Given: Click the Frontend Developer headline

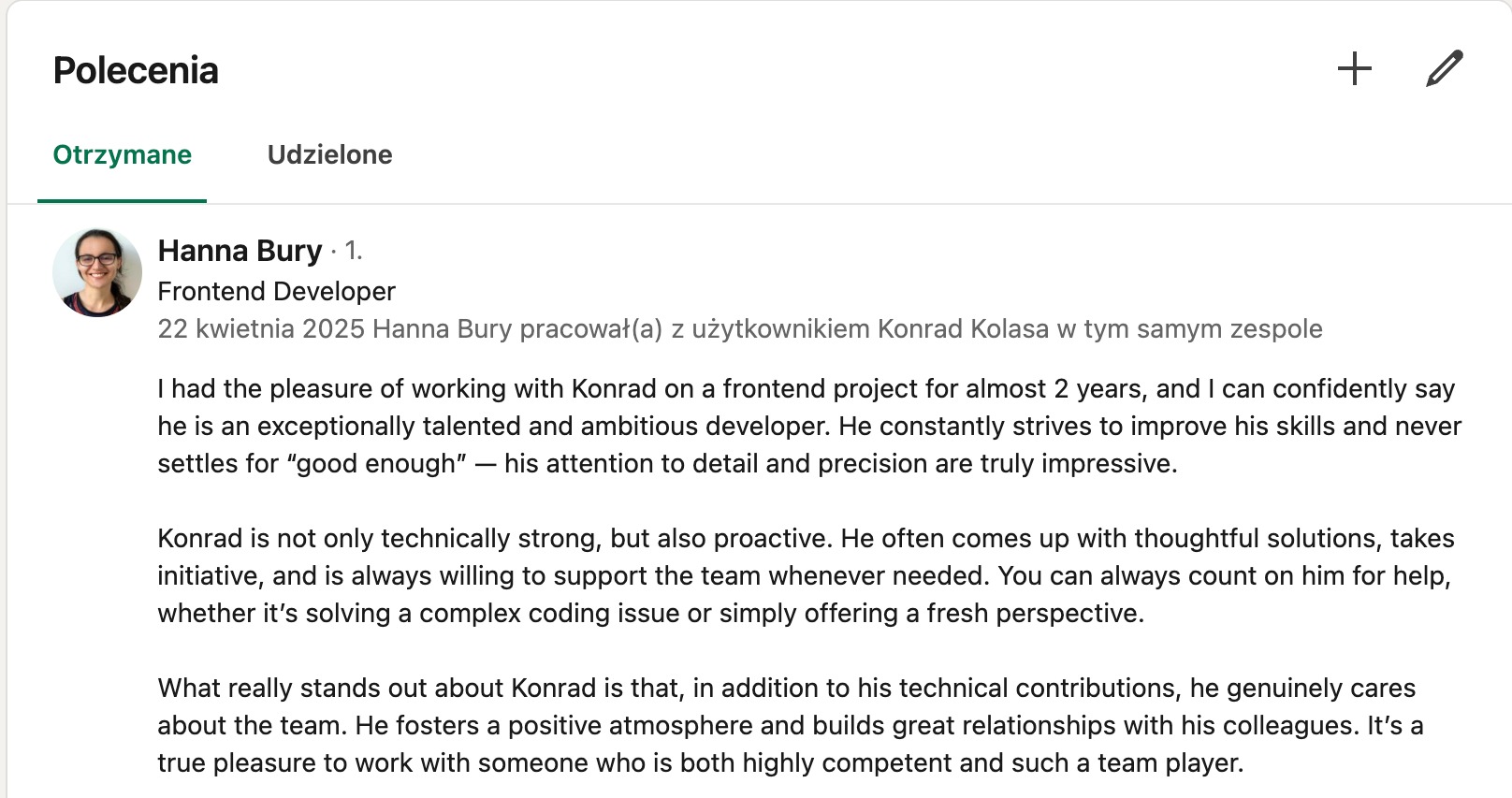Looking at the screenshot, I should coord(276,291).
